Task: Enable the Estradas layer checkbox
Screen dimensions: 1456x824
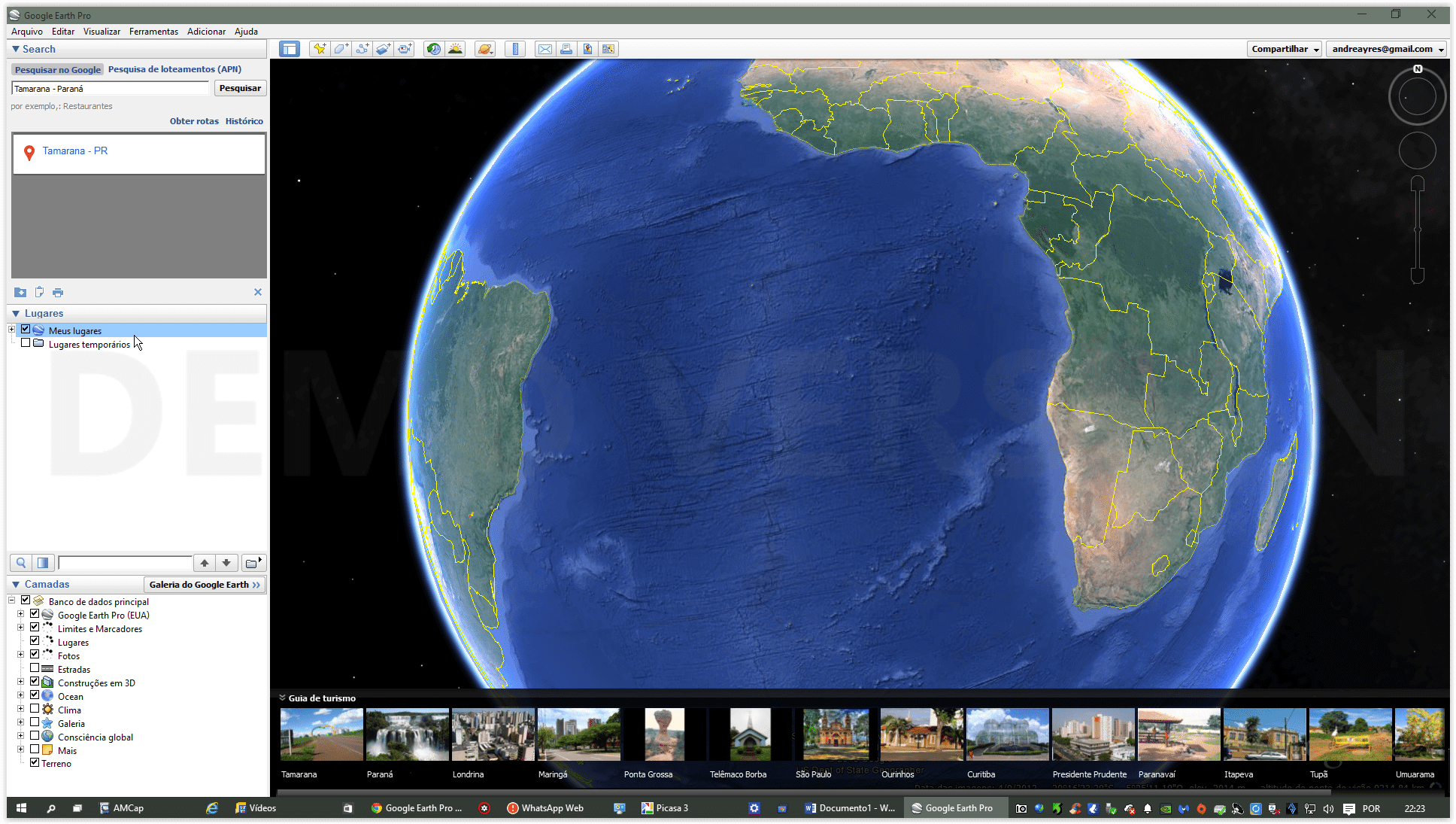Action: pyautogui.click(x=35, y=668)
